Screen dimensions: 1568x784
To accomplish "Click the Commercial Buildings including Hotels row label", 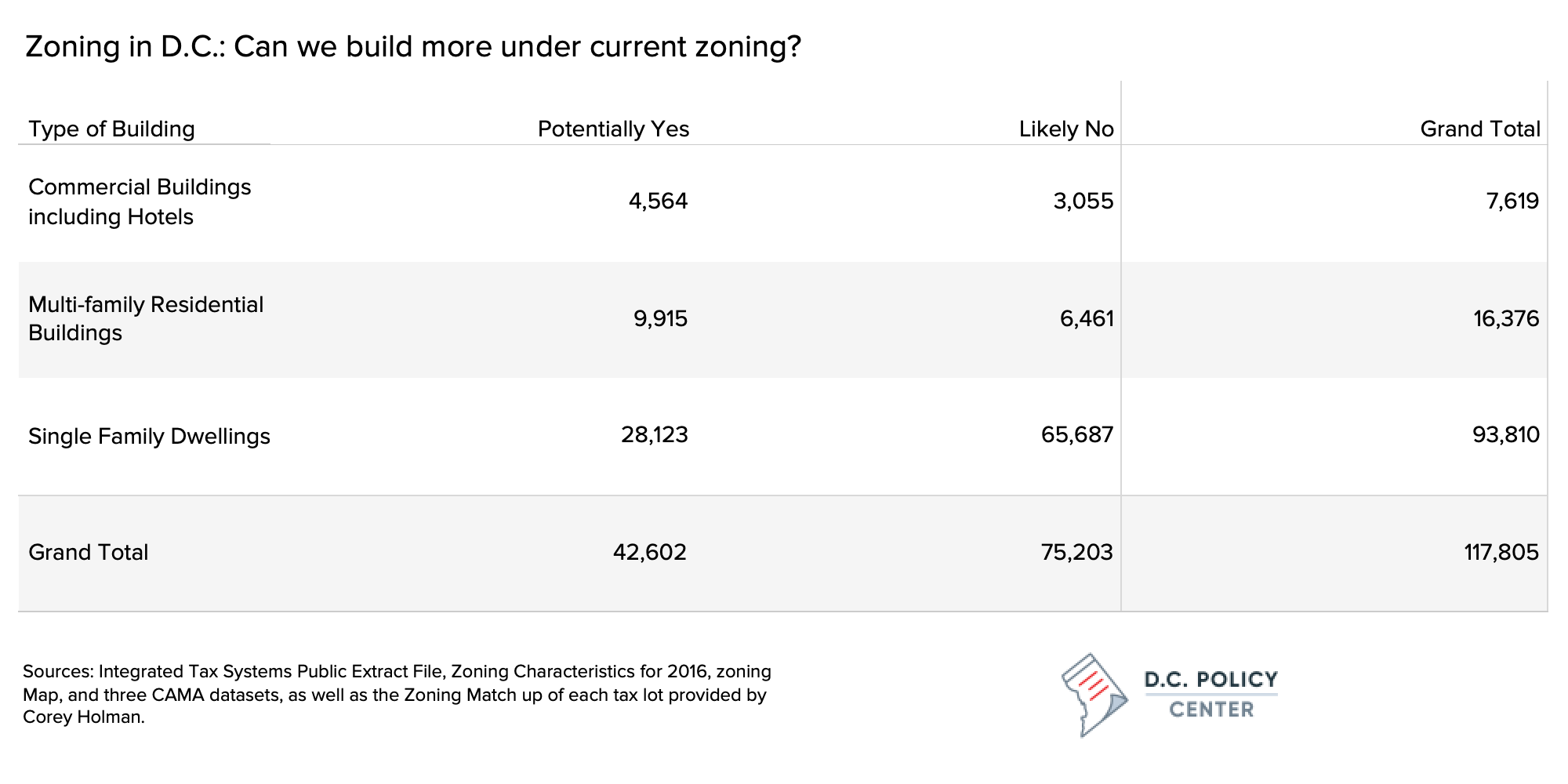I will (x=140, y=201).
